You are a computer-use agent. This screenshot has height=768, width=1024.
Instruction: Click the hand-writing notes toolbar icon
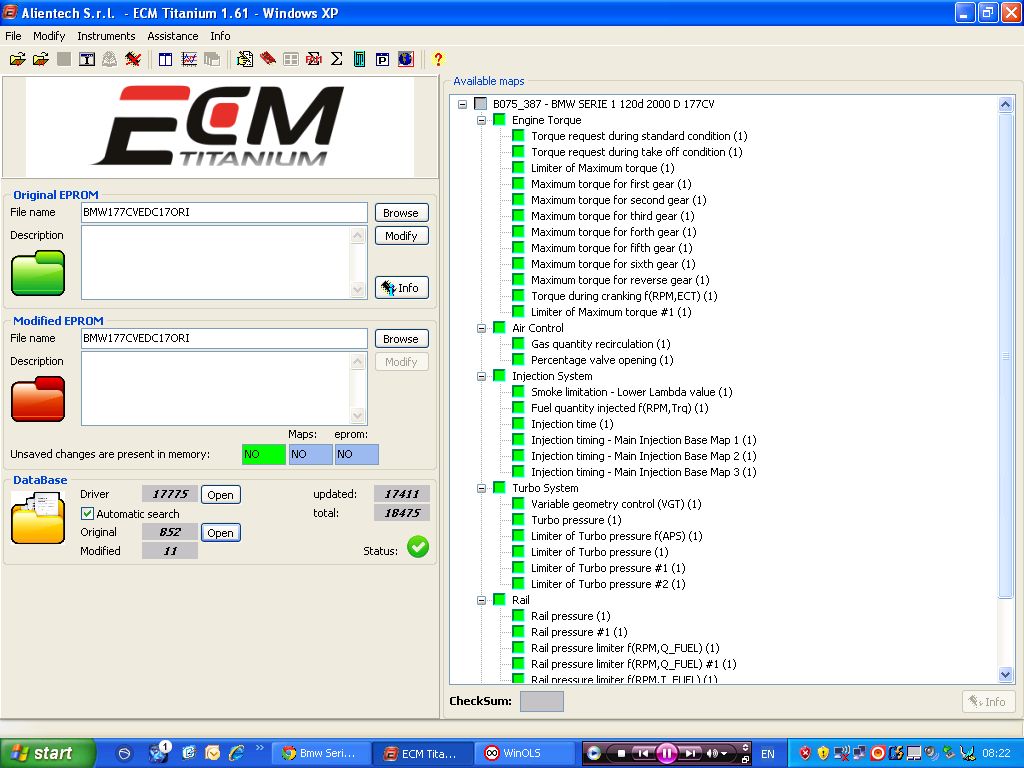[x=245, y=59]
